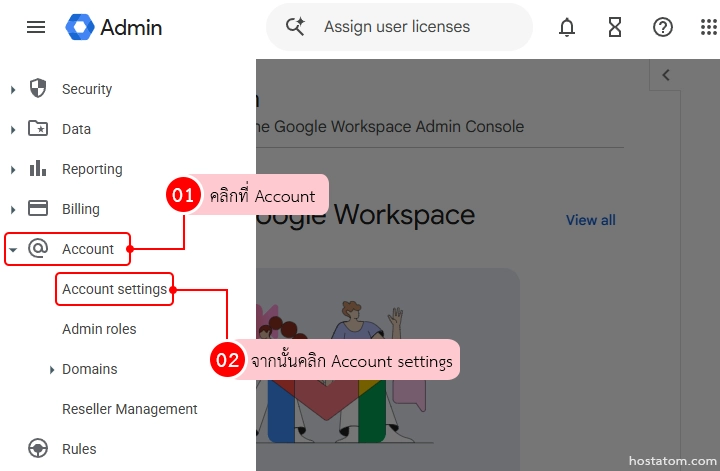Viewport: 720px width, 471px height.
Task: Open Account settings
Action: click(x=114, y=289)
